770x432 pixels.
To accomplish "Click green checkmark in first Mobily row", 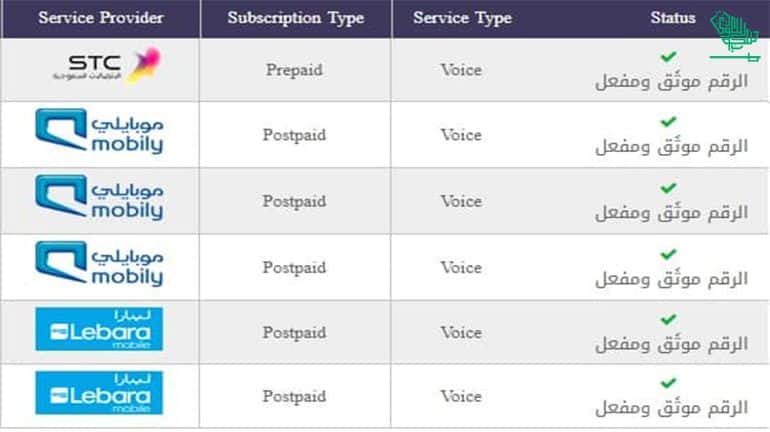I will click(x=668, y=122).
